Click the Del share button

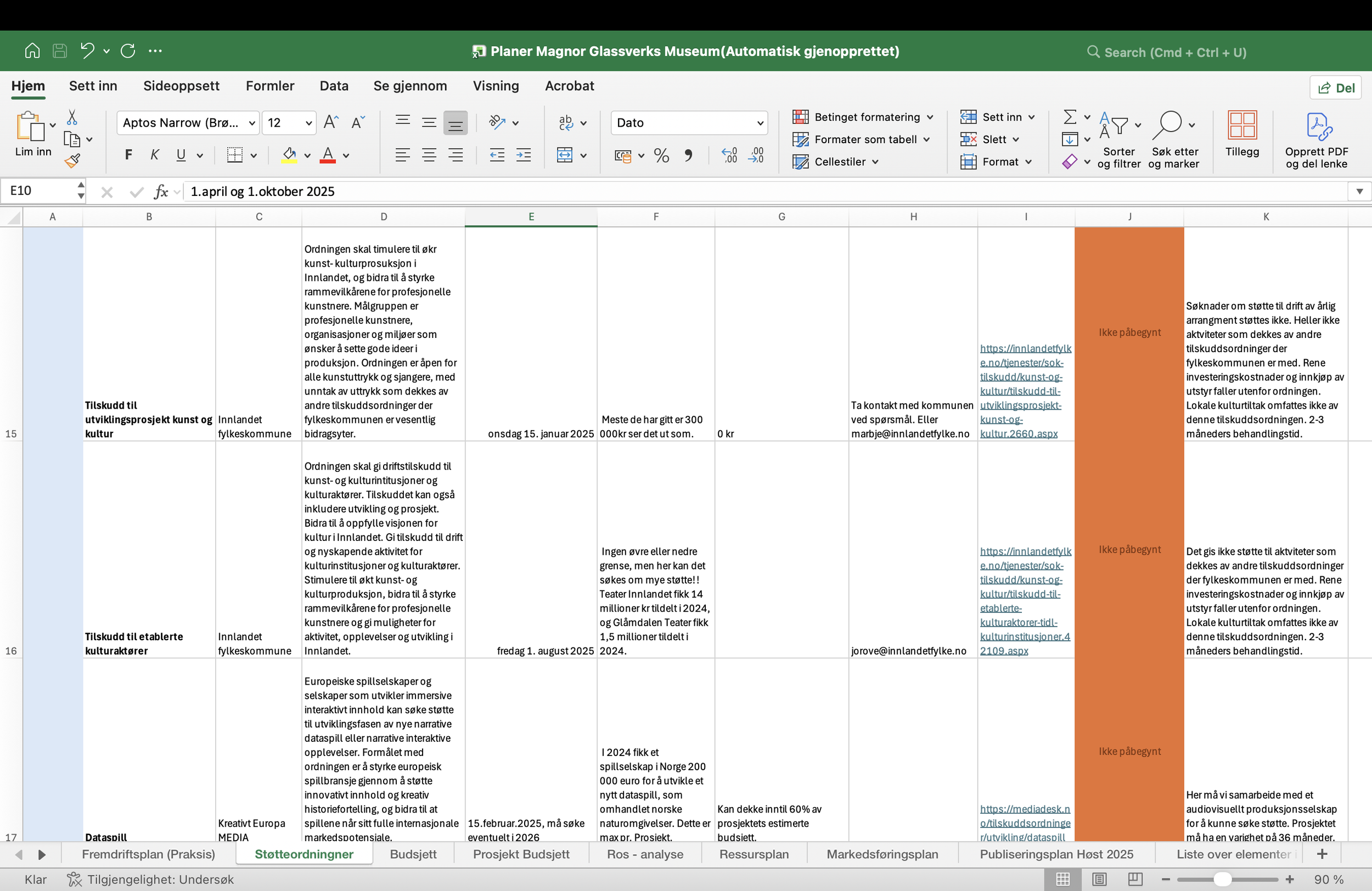1336,88
